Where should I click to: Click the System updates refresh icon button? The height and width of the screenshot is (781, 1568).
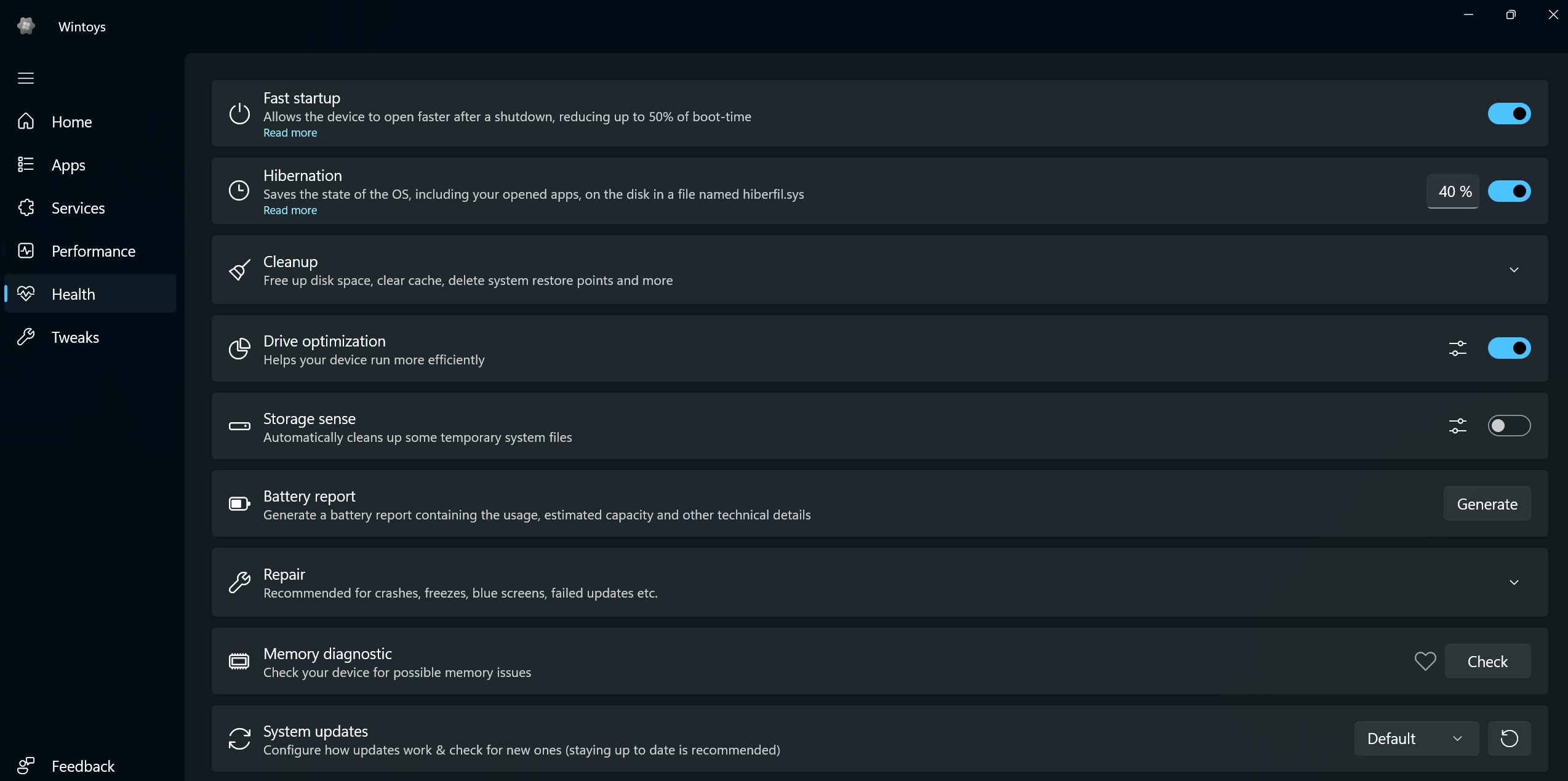click(x=1509, y=739)
